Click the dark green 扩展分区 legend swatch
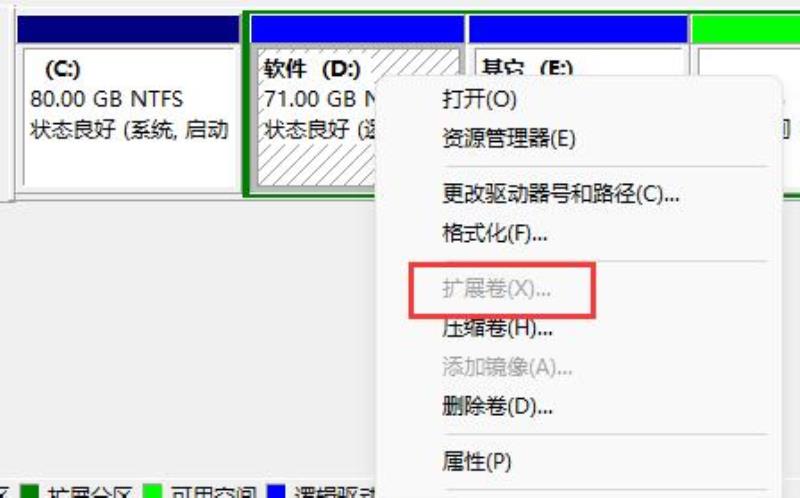 (x=30, y=491)
